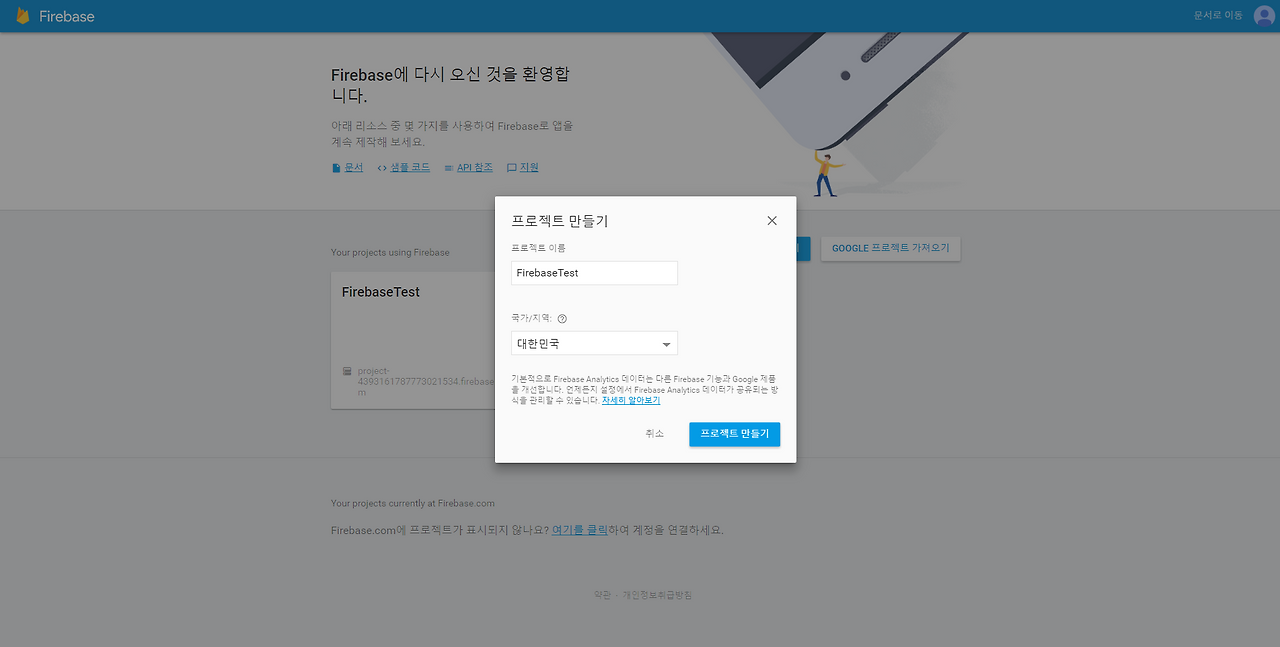Open the 샘플 코드 link
Screen dimensions: 1280x647
pyautogui.click(x=410, y=168)
